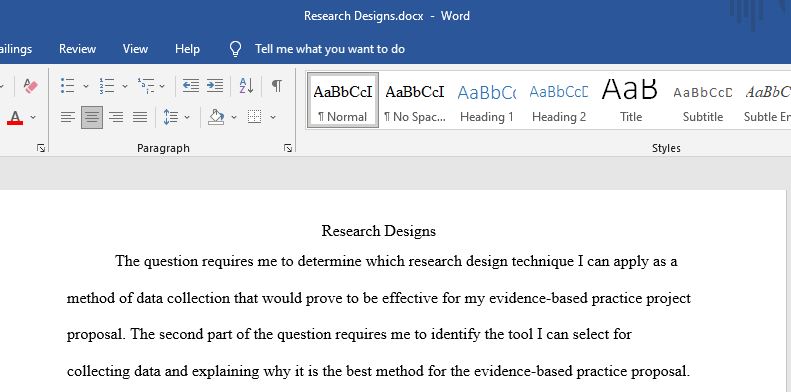The image size is (791, 392).
Task: Apply the No Spacing style
Action: click(x=415, y=100)
